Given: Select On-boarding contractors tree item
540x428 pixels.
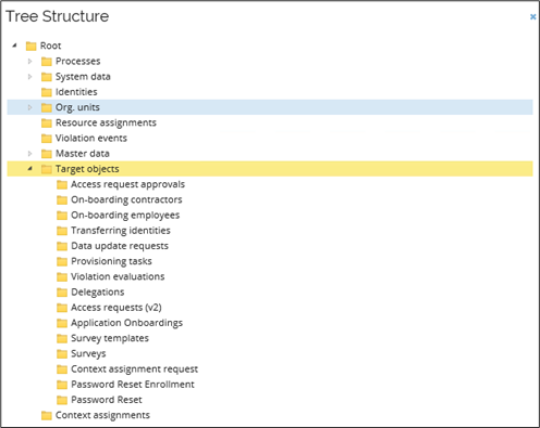Looking at the screenshot, I should (126, 200).
